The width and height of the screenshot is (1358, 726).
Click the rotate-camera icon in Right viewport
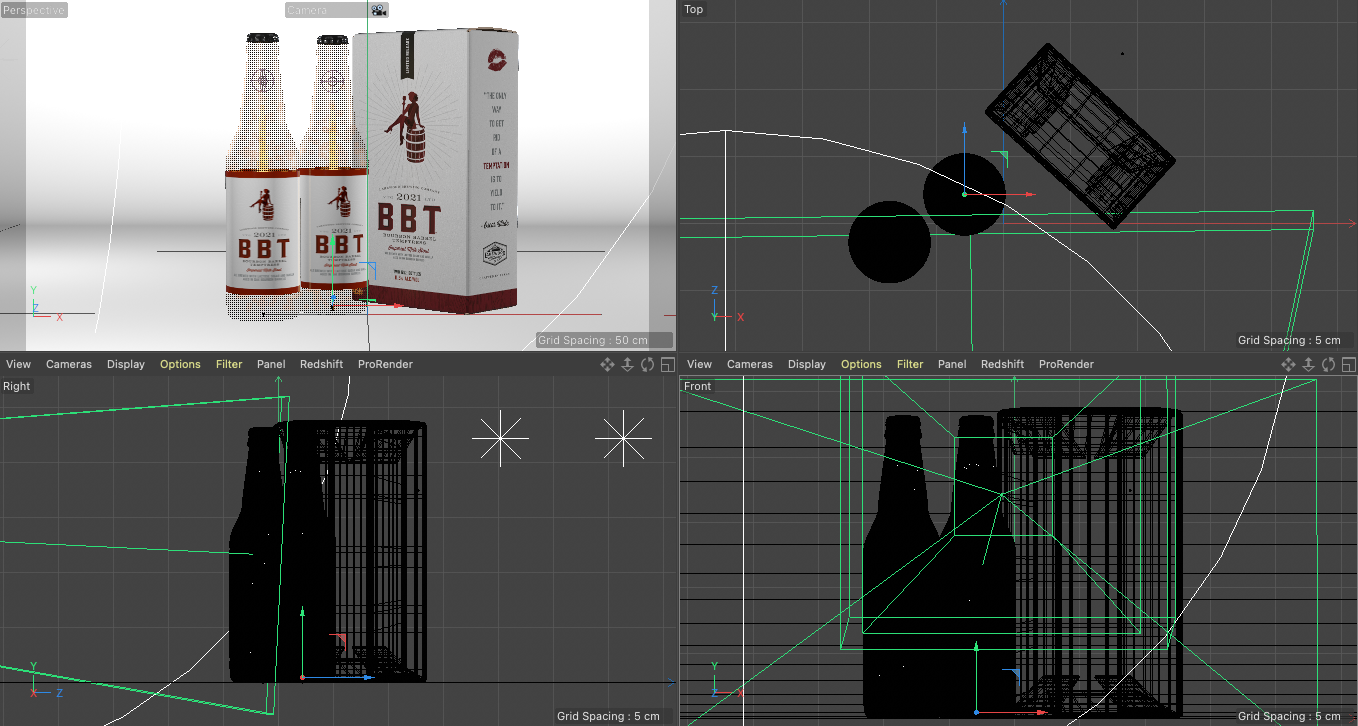coord(648,364)
